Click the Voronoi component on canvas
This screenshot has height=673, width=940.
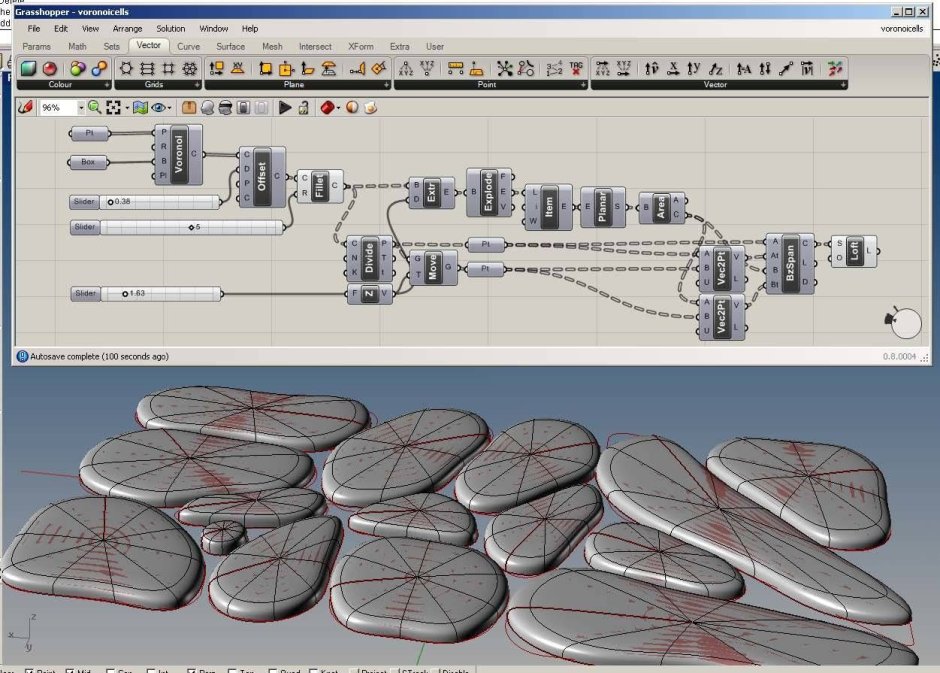coord(179,154)
